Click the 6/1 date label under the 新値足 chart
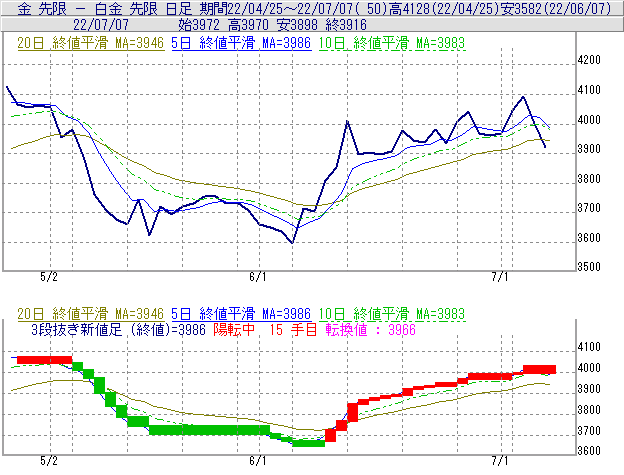 tap(258, 461)
